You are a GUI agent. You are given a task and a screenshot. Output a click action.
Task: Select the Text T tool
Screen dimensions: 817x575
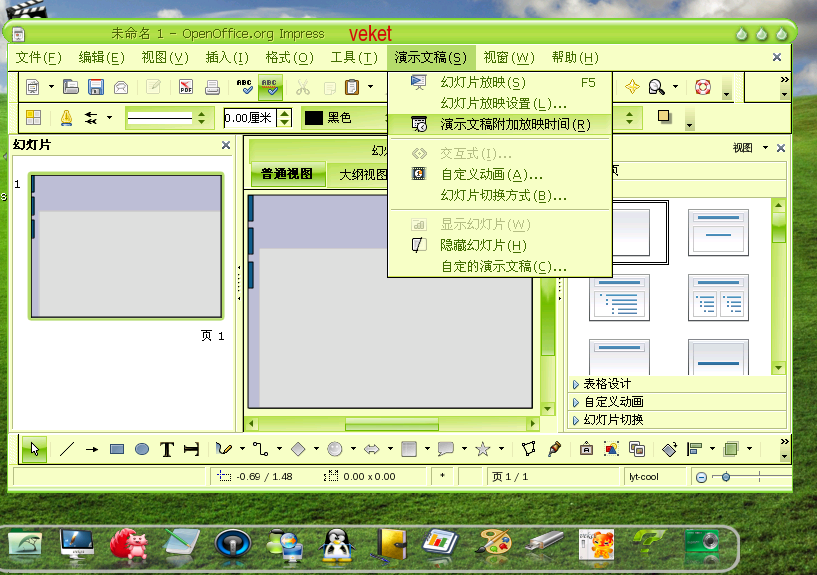point(167,449)
